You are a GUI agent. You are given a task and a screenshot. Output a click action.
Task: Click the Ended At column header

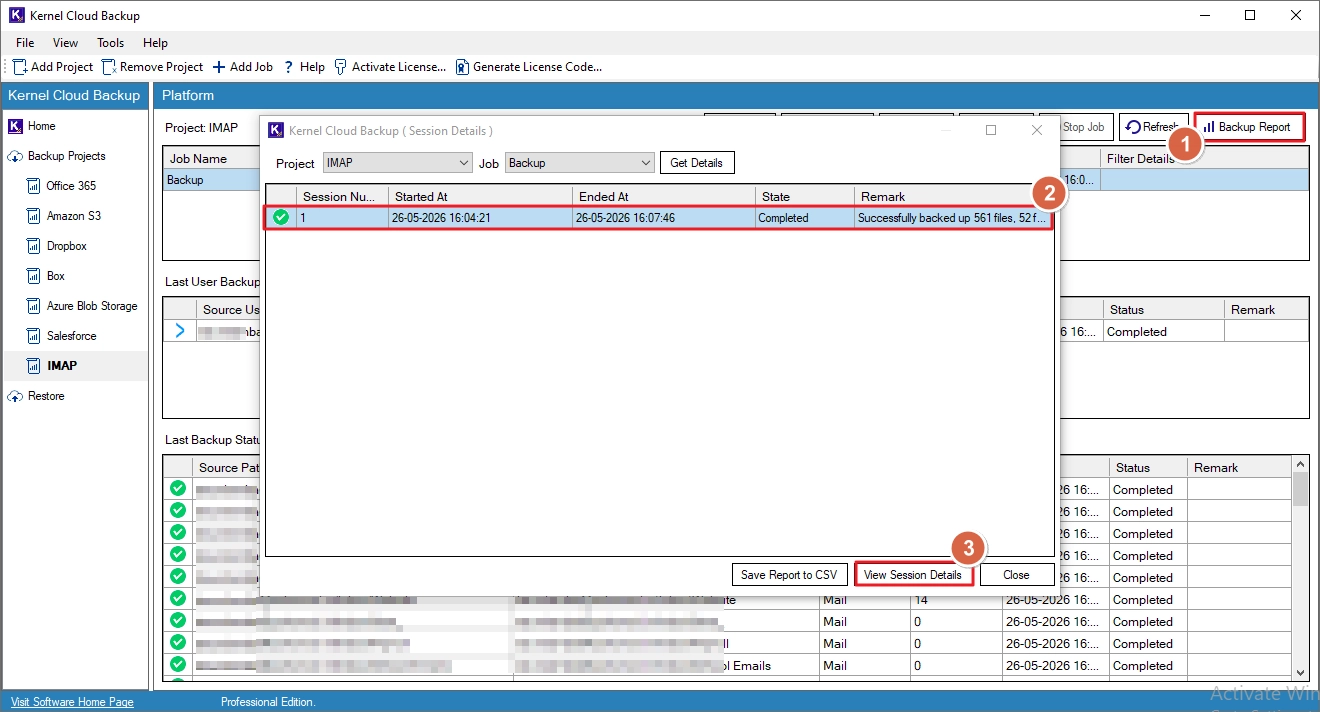click(x=664, y=197)
